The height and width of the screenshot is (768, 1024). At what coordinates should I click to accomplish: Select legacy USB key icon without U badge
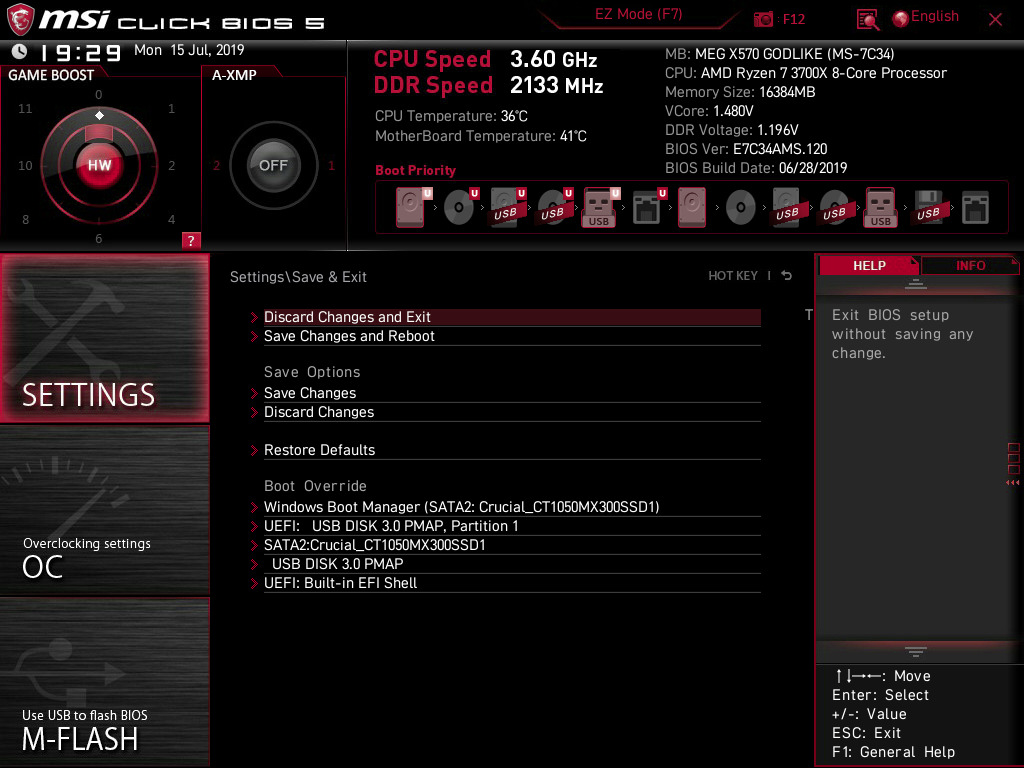(x=880, y=207)
